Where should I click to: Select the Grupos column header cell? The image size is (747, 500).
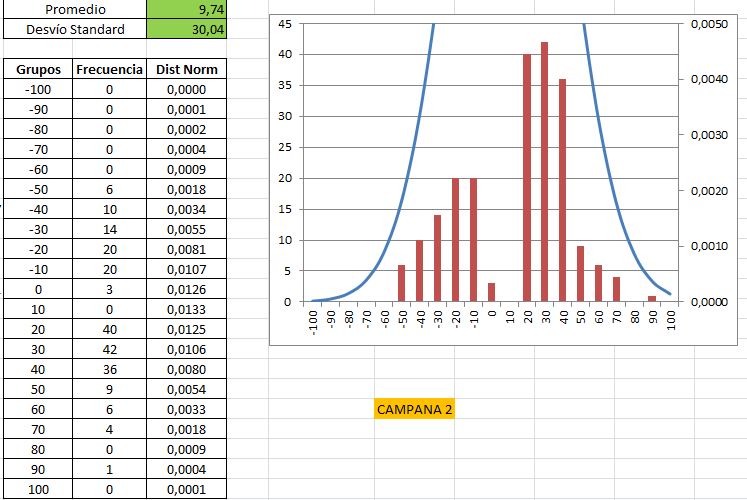[x=40, y=70]
